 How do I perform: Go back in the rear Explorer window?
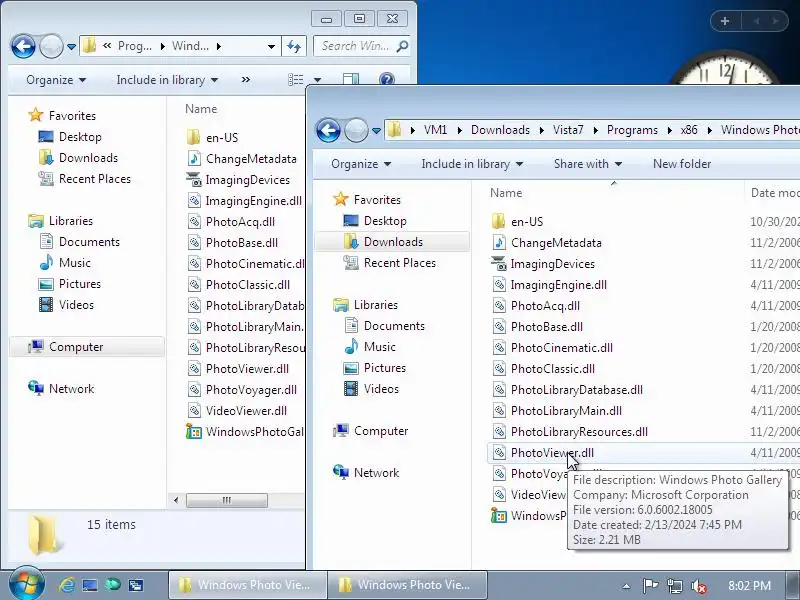[x=23, y=46]
